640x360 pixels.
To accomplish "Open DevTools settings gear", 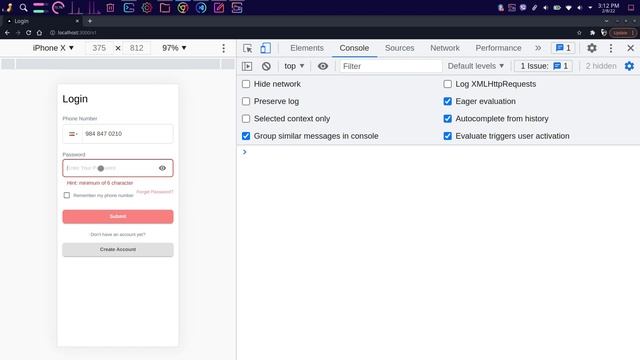I will point(592,48).
